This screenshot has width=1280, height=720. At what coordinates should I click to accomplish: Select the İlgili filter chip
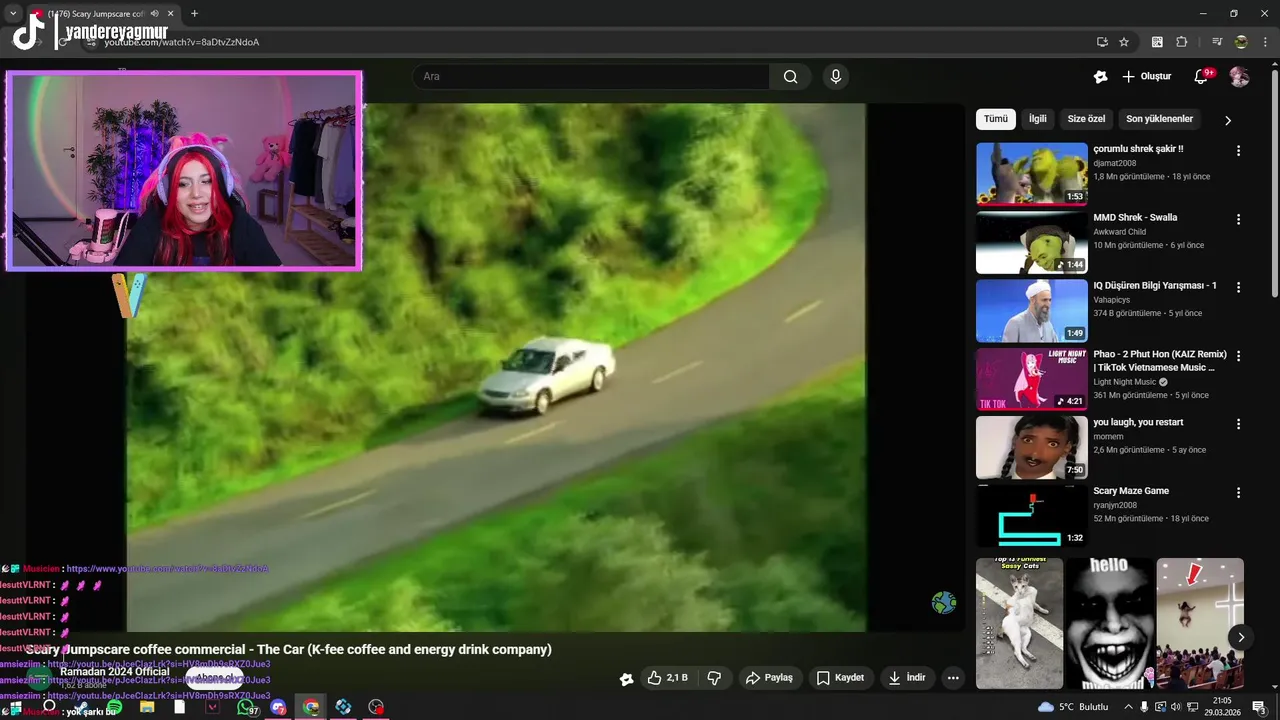coord(1038,119)
